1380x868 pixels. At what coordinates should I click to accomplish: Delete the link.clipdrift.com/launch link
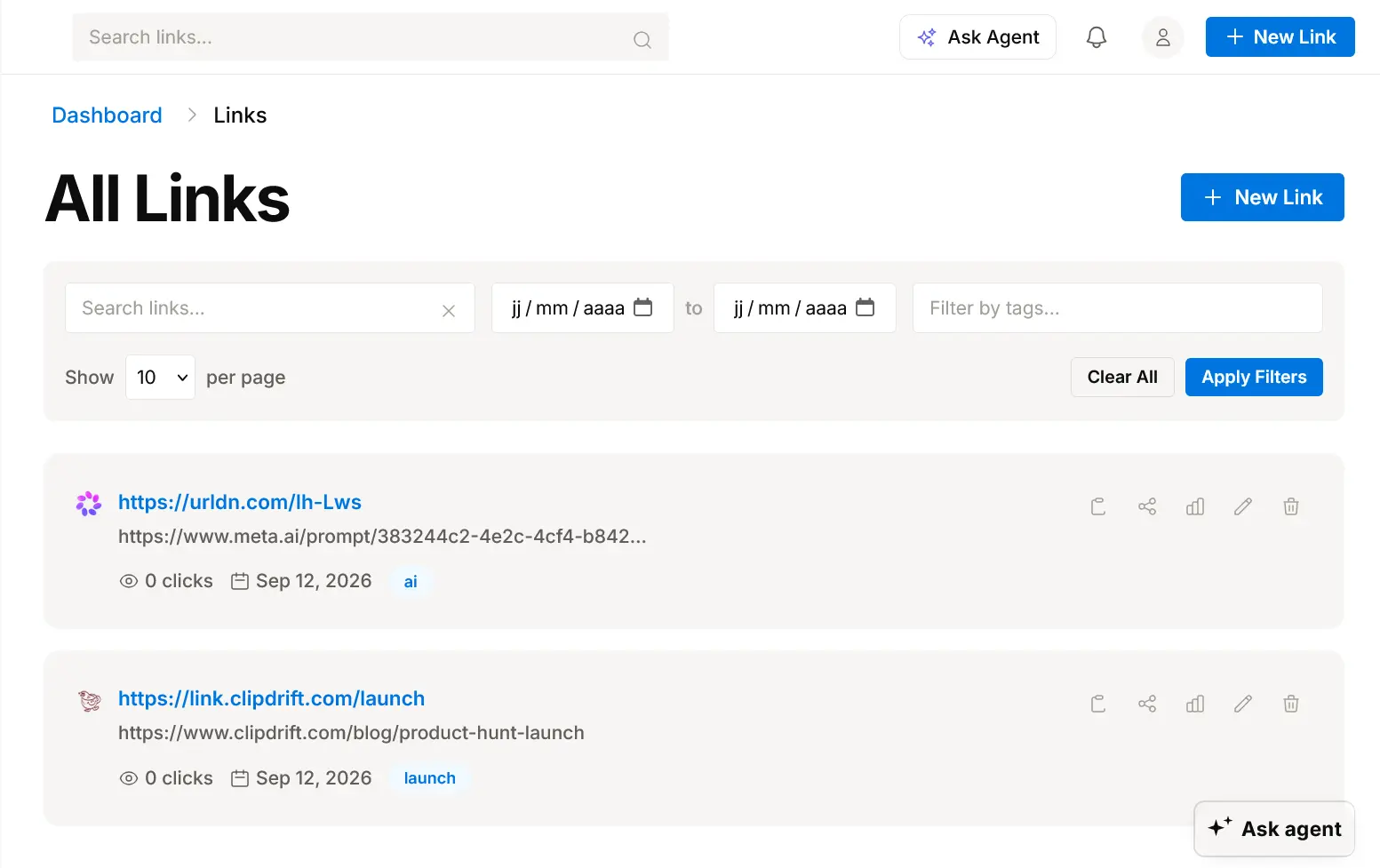click(1291, 704)
